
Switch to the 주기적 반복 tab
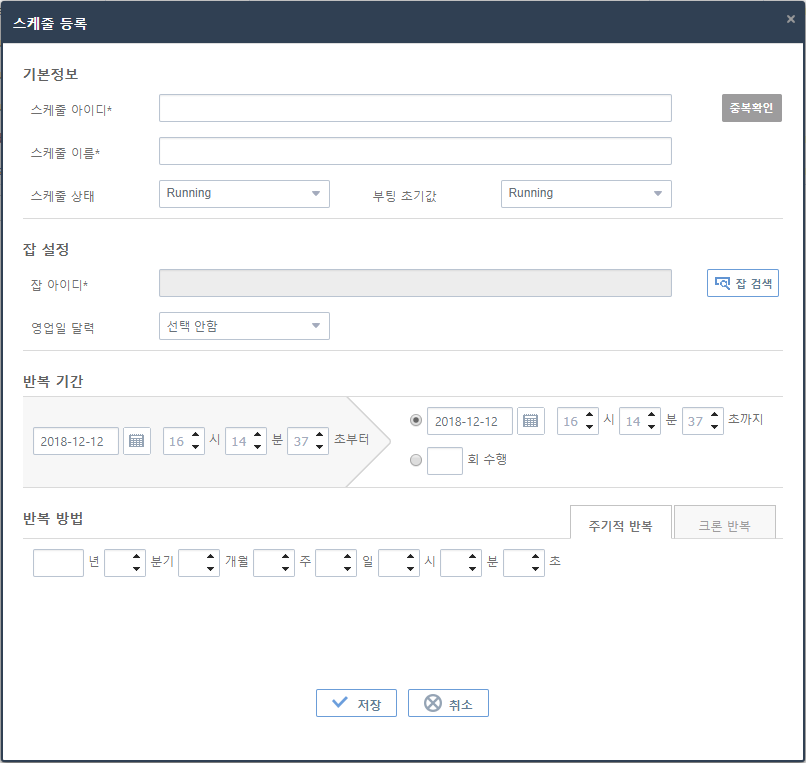point(620,522)
